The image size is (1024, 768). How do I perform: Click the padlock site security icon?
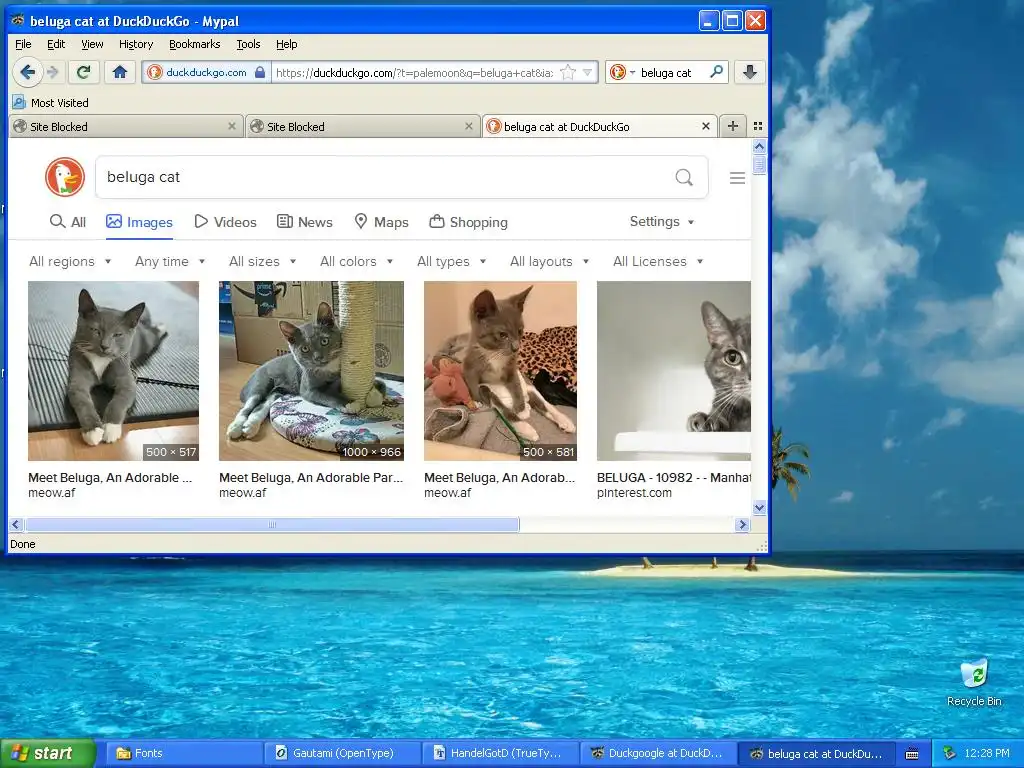click(x=260, y=72)
